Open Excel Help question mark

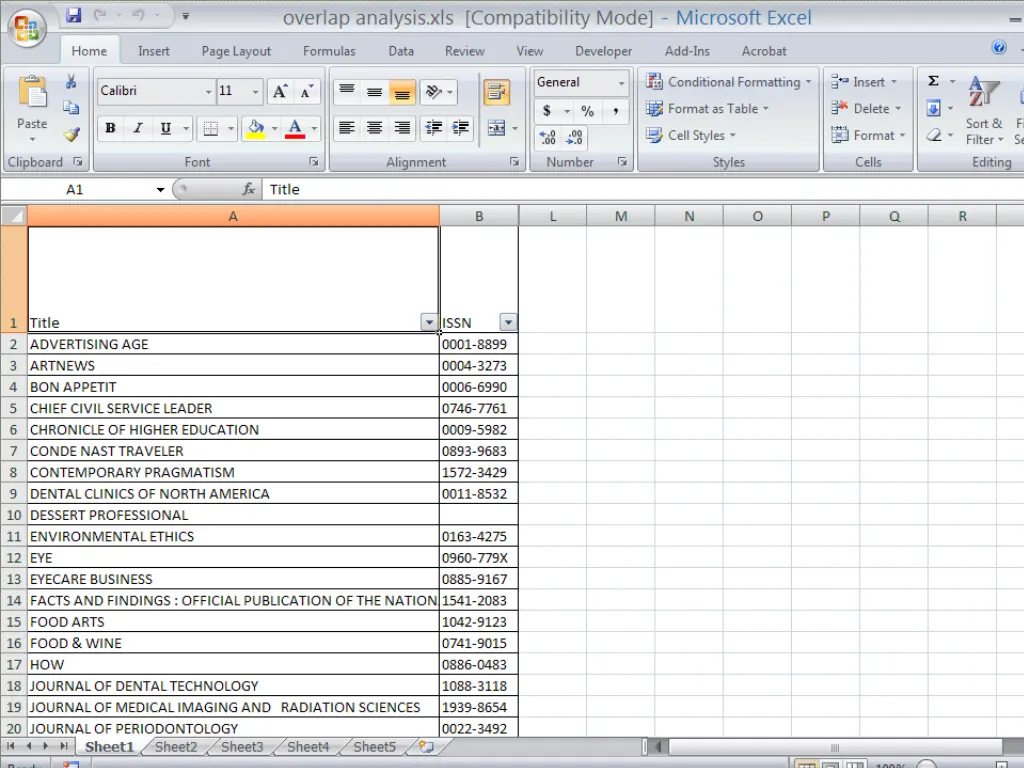coord(999,47)
